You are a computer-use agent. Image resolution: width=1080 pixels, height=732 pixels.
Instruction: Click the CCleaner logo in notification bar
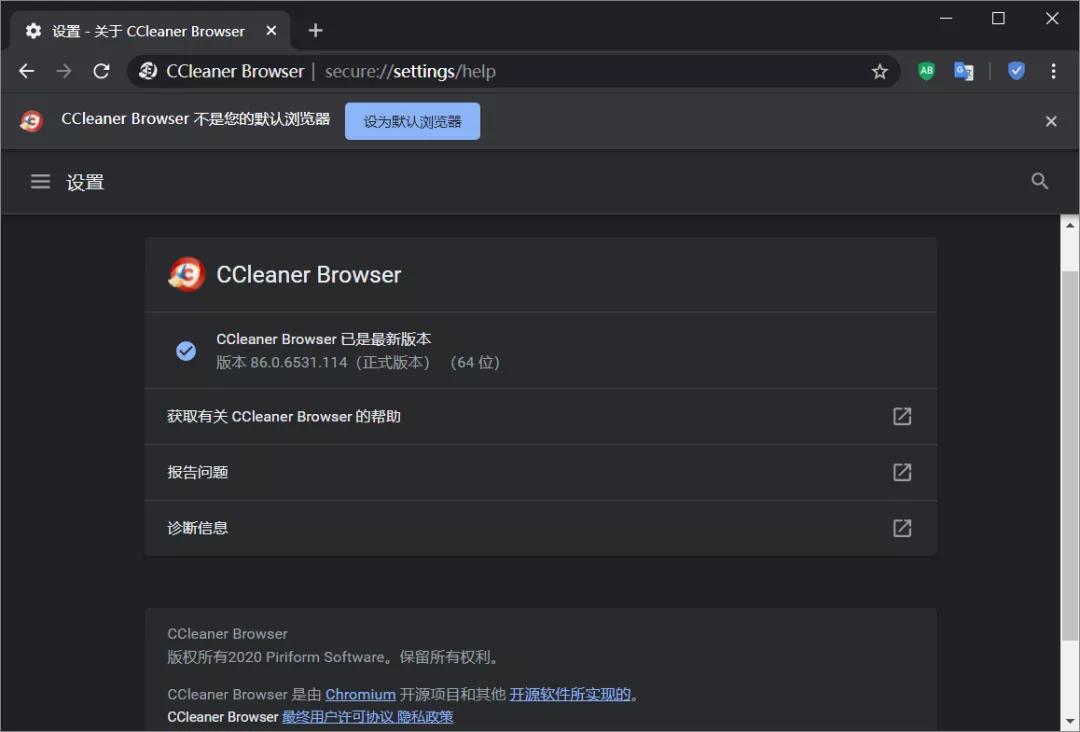(31, 121)
